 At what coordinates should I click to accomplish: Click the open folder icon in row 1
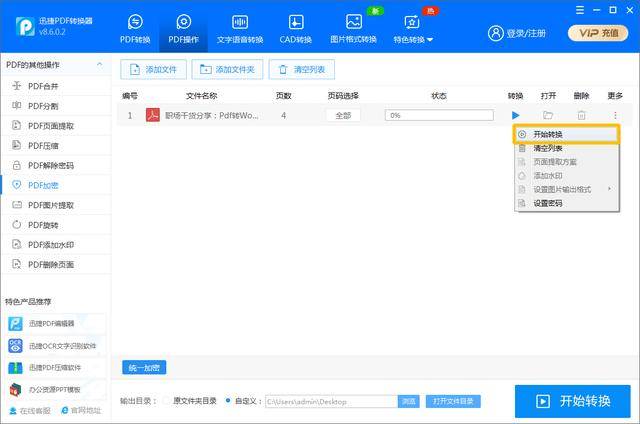[x=548, y=115]
